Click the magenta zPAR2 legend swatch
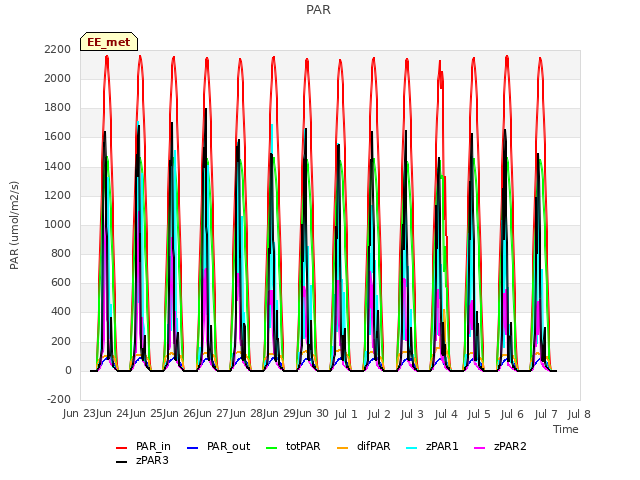 click(480, 448)
